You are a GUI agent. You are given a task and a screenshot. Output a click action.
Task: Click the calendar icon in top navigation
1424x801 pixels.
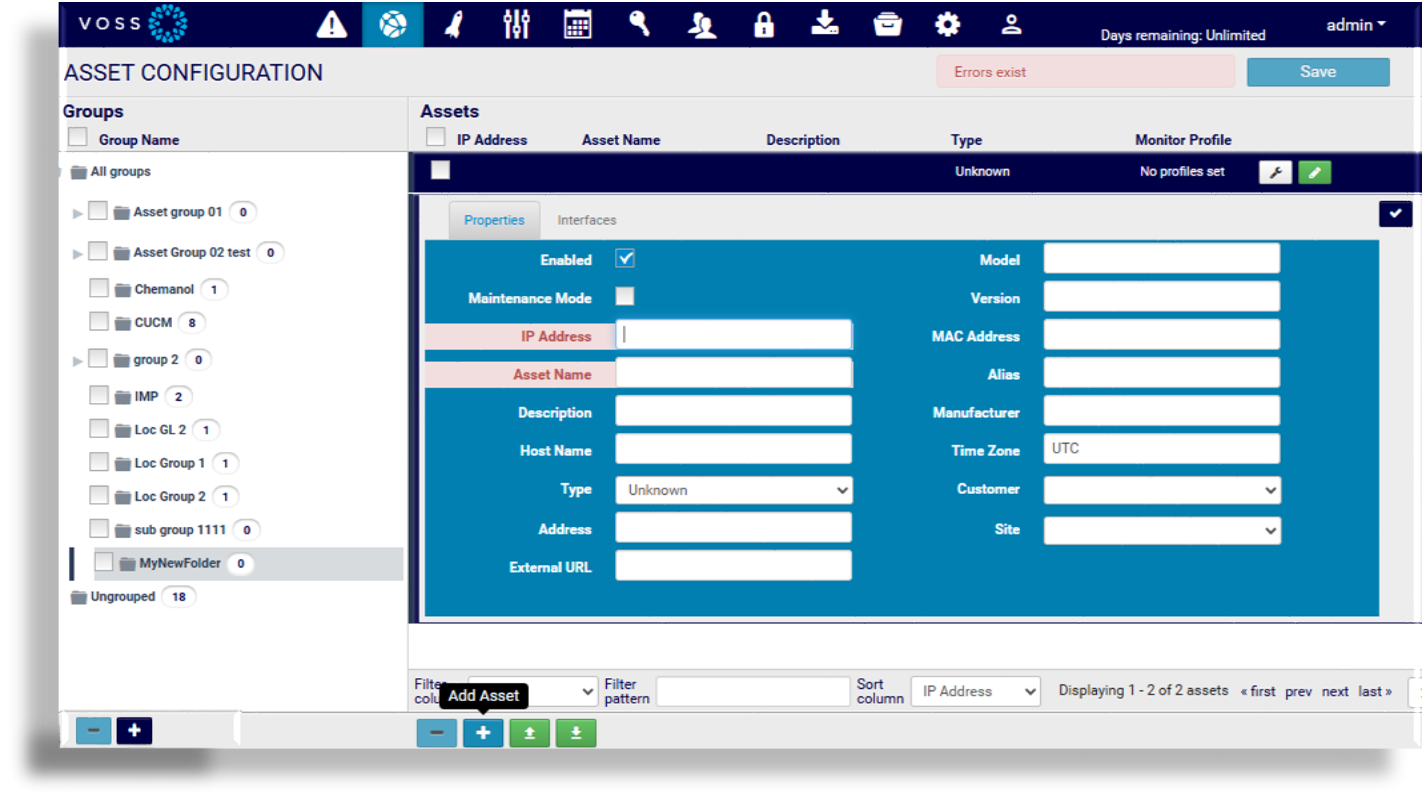pyautogui.click(x=577, y=24)
